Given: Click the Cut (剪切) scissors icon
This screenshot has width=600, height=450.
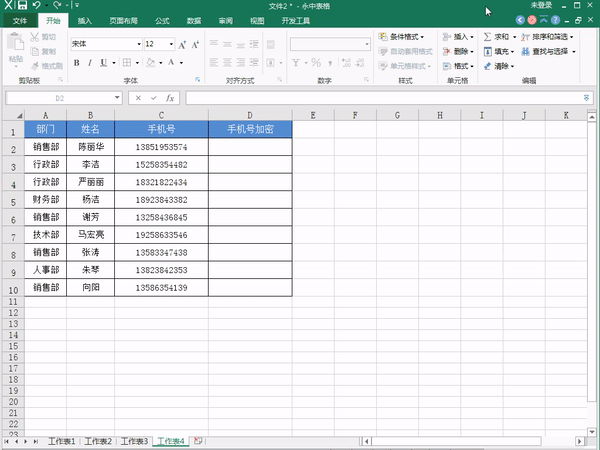Looking at the screenshot, I should [34, 37].
